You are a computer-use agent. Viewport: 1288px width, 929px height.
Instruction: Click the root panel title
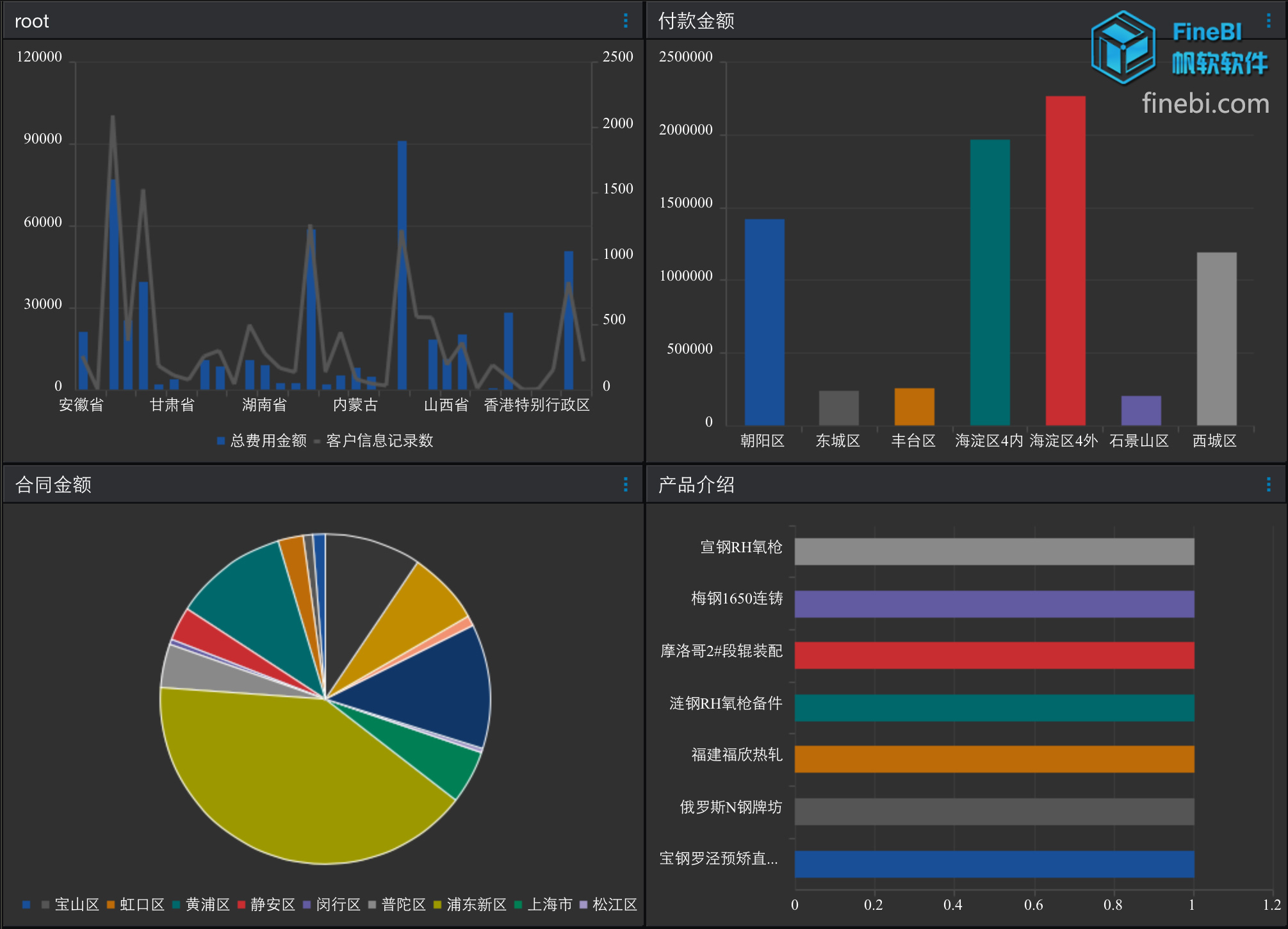[32, 21]
